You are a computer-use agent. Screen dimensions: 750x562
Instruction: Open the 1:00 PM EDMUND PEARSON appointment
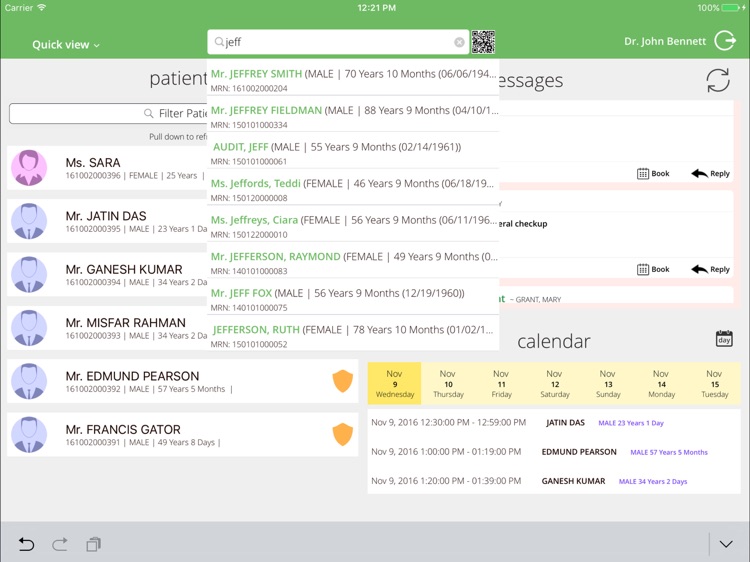tap(554, 452)
